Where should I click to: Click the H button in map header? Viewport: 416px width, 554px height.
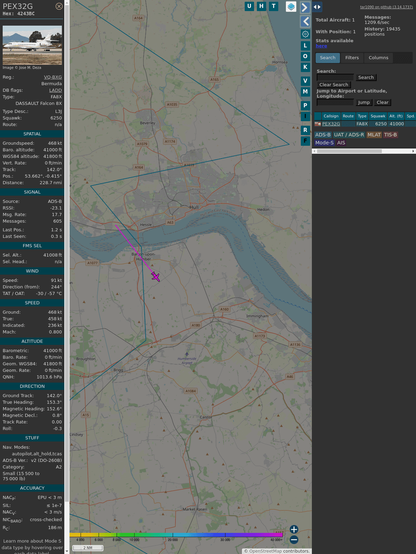[x=261, y=6]
